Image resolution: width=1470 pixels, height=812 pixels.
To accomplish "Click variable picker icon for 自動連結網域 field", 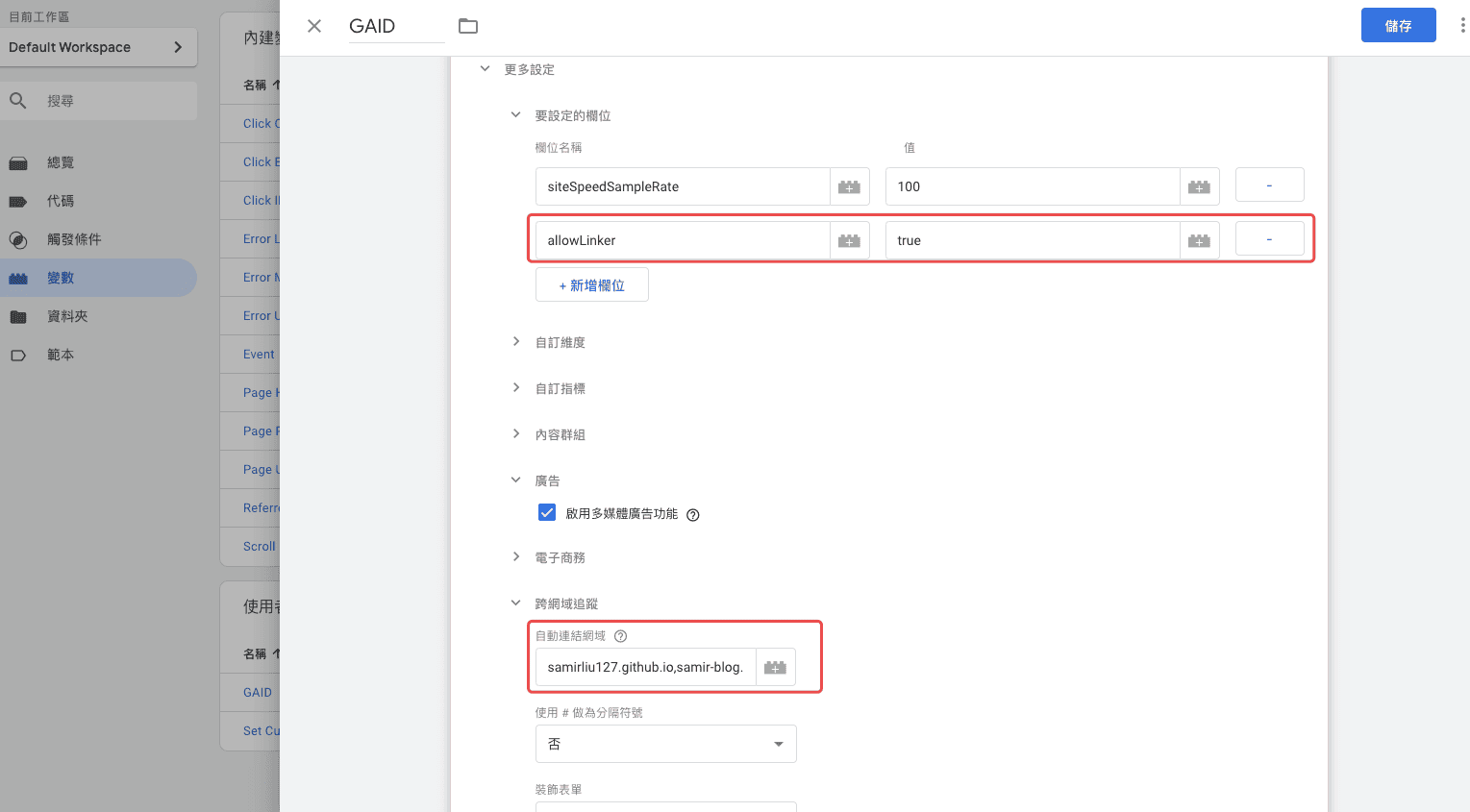I will click(x=775, y=667).
